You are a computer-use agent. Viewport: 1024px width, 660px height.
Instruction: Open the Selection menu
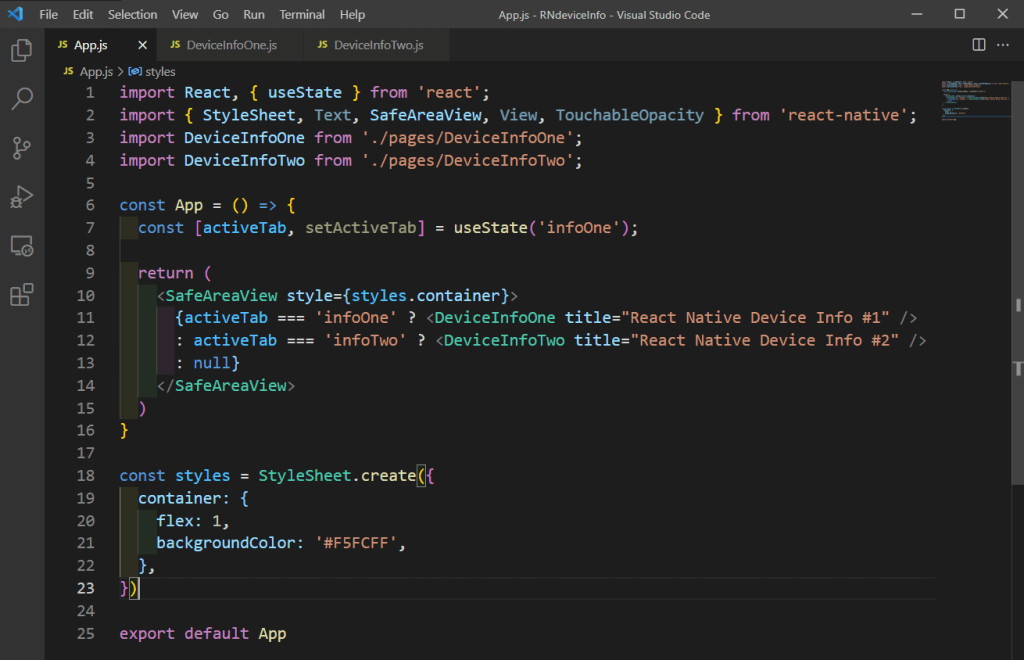click(x=132, y=14)
